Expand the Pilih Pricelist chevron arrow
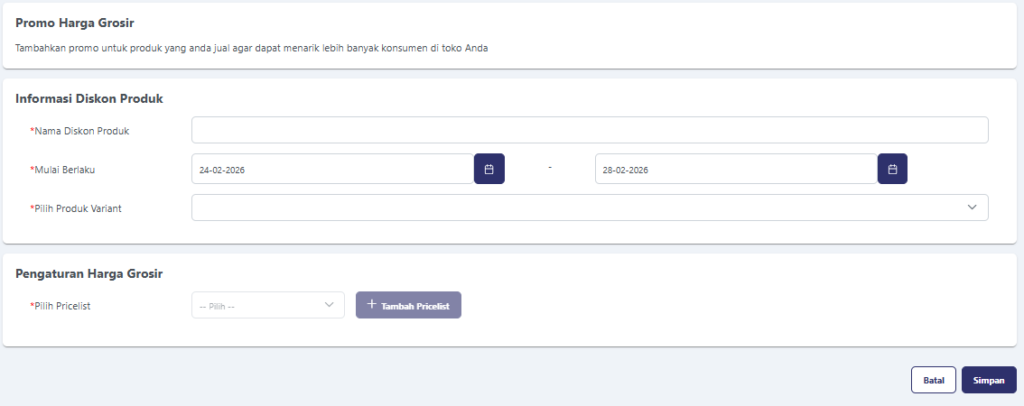 point(329,305)
